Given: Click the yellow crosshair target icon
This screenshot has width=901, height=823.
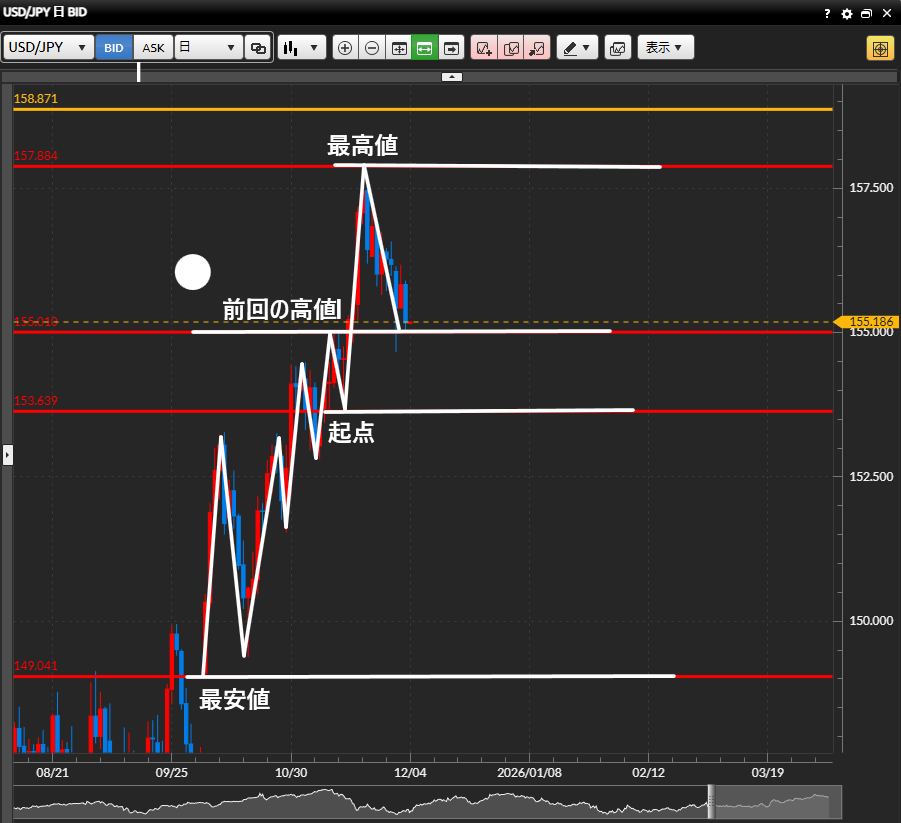Looking at the screenshot, I should pos(880,48).
